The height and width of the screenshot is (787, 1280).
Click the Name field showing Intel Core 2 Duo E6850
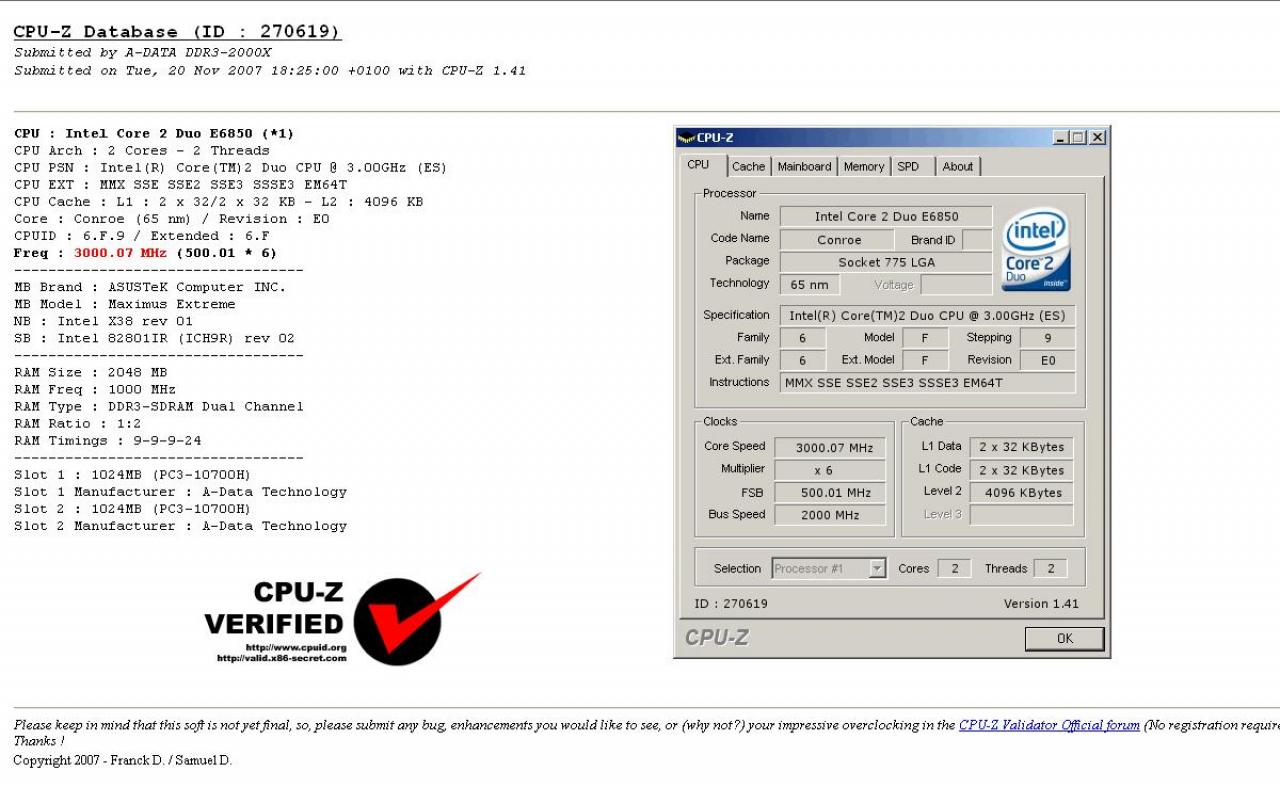pyautogui.click(x=886, y=216)
